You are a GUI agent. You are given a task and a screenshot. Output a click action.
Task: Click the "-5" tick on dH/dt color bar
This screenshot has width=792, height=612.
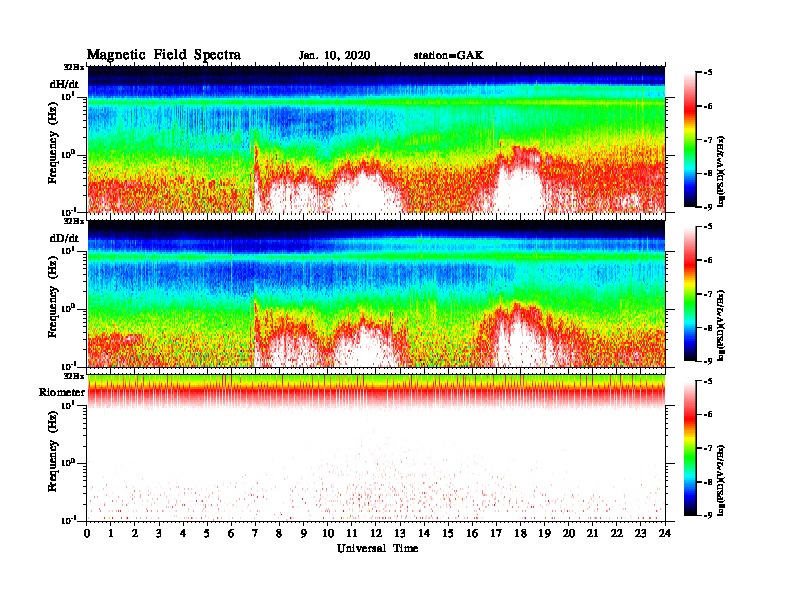click(707, 73)
